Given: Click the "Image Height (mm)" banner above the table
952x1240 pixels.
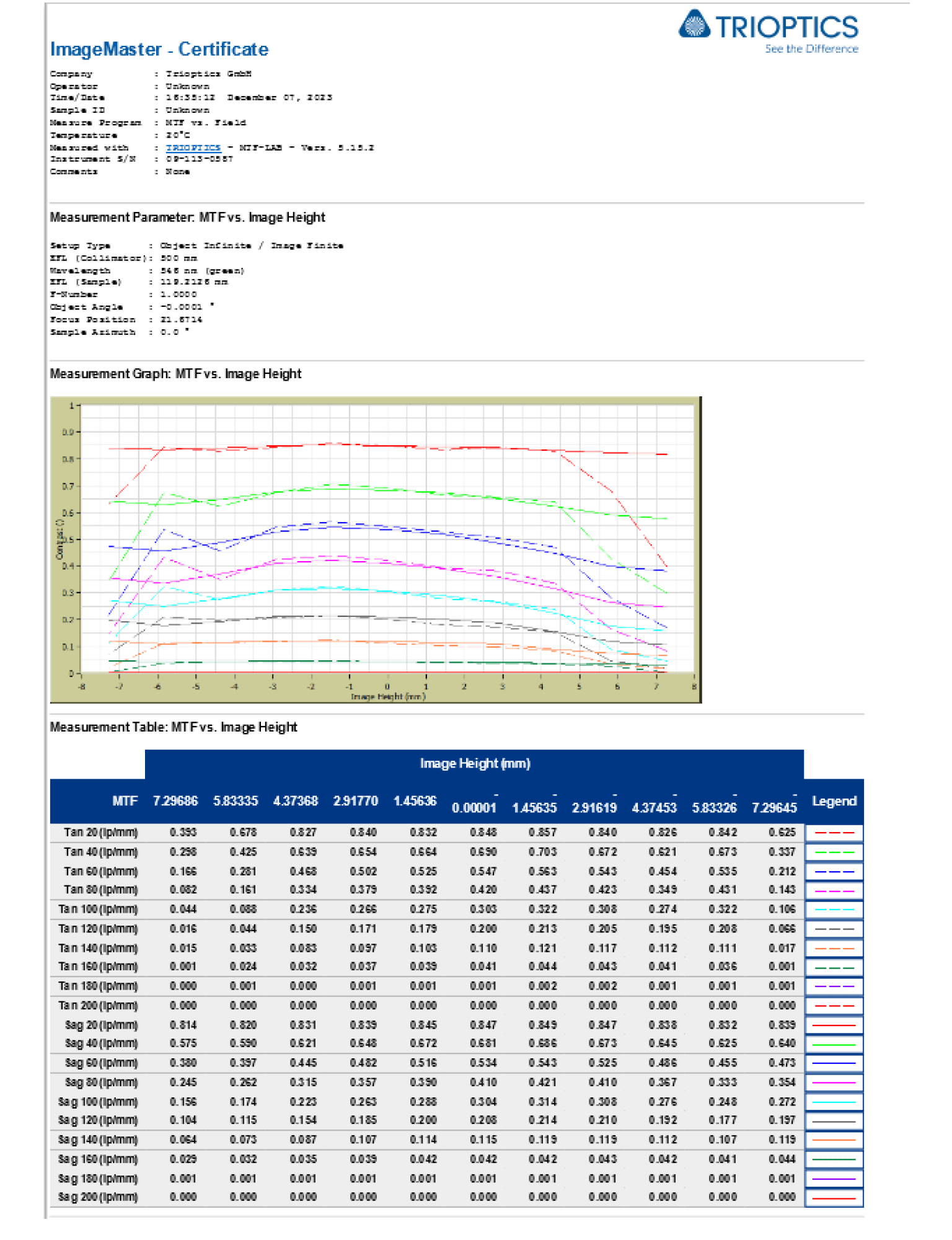Looking at the screenshot, I should point(475,764).
